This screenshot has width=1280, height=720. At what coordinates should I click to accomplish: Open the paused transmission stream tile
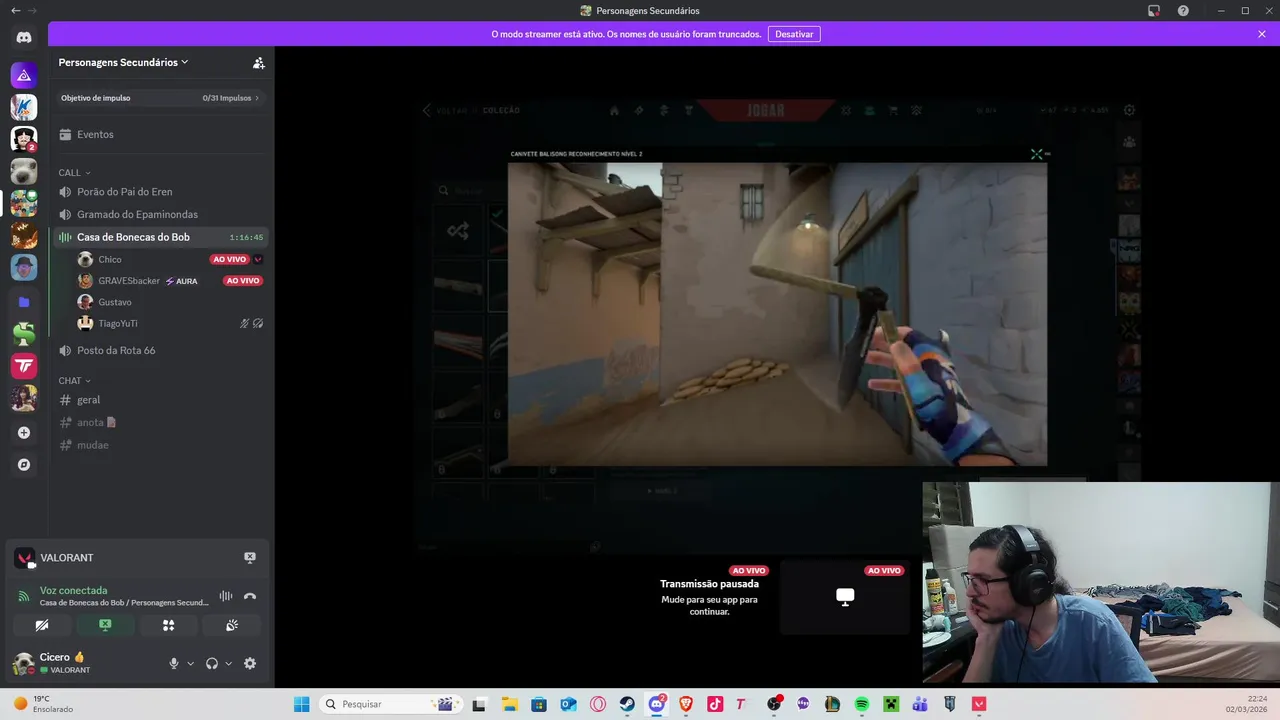coord(709,597)
